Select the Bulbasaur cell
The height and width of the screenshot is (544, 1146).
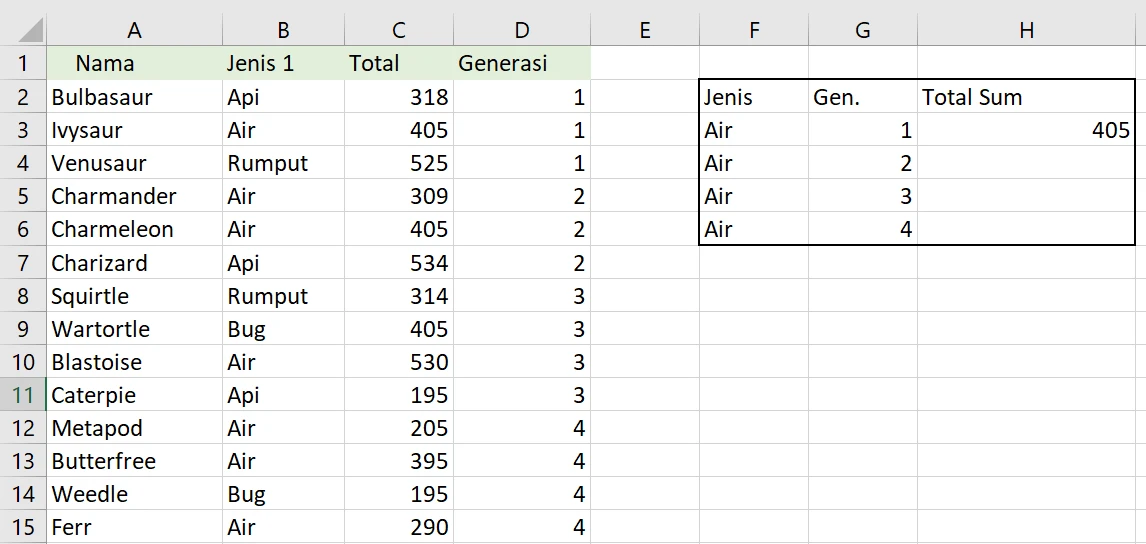pos(134,97)
